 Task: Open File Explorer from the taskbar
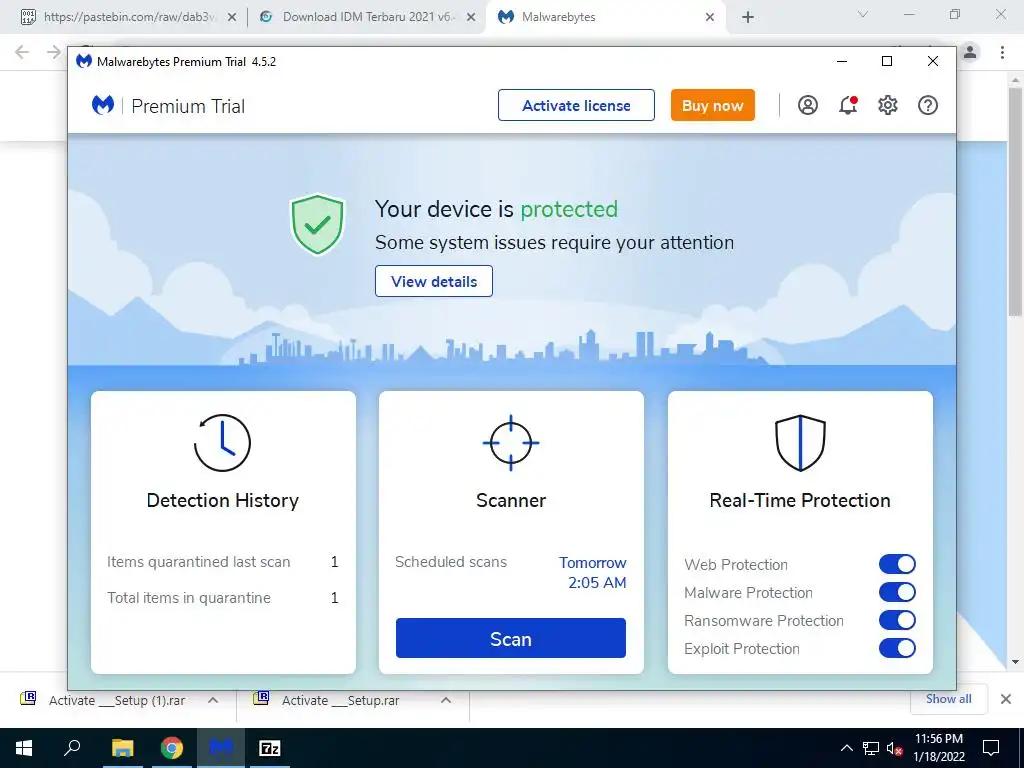pos(122,748)
